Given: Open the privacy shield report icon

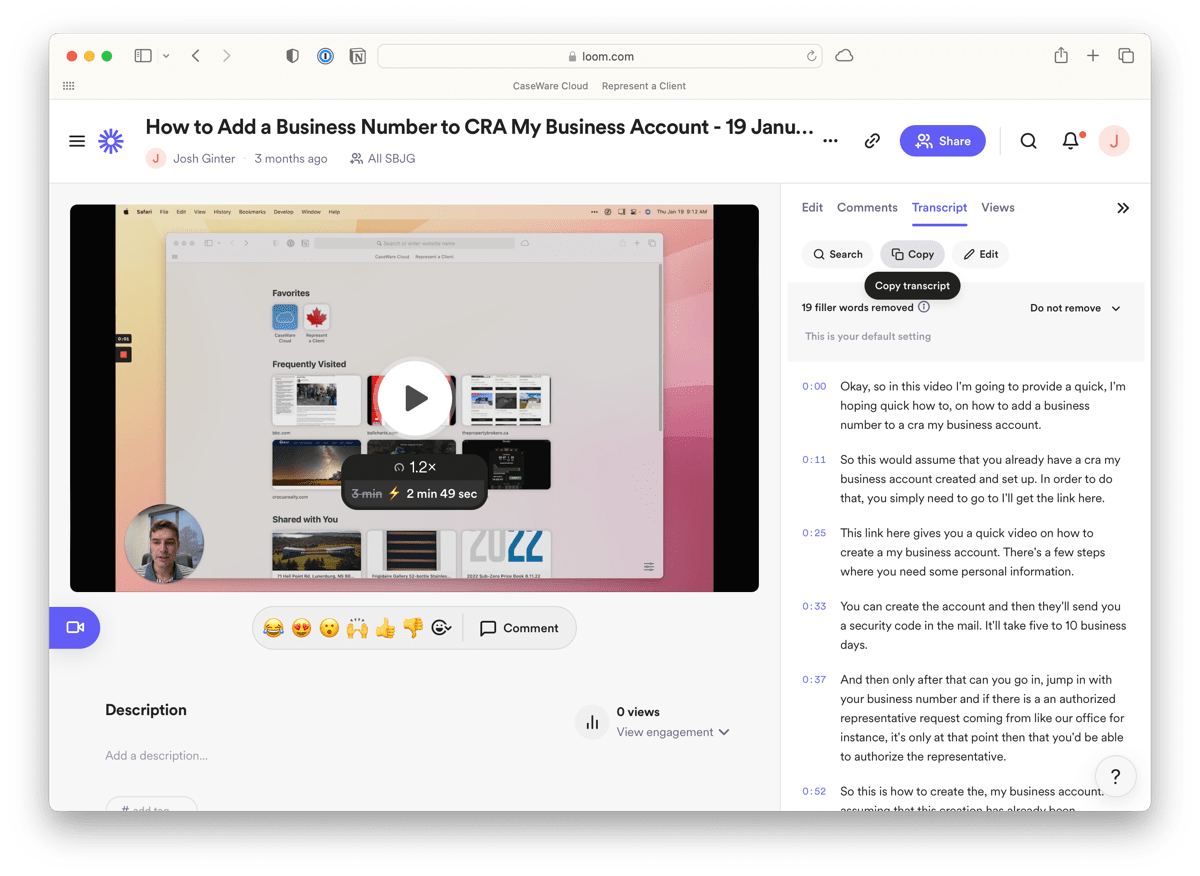Looking at the screenshot, I should (292, 56).
